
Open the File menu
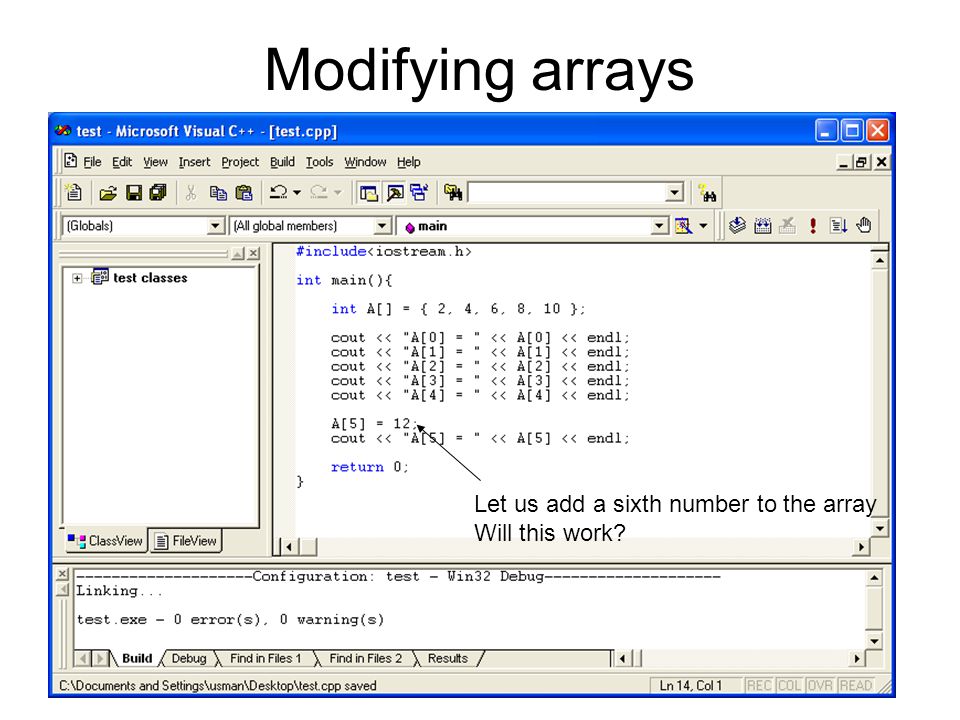pyautogui.click(x=92, y=162)
